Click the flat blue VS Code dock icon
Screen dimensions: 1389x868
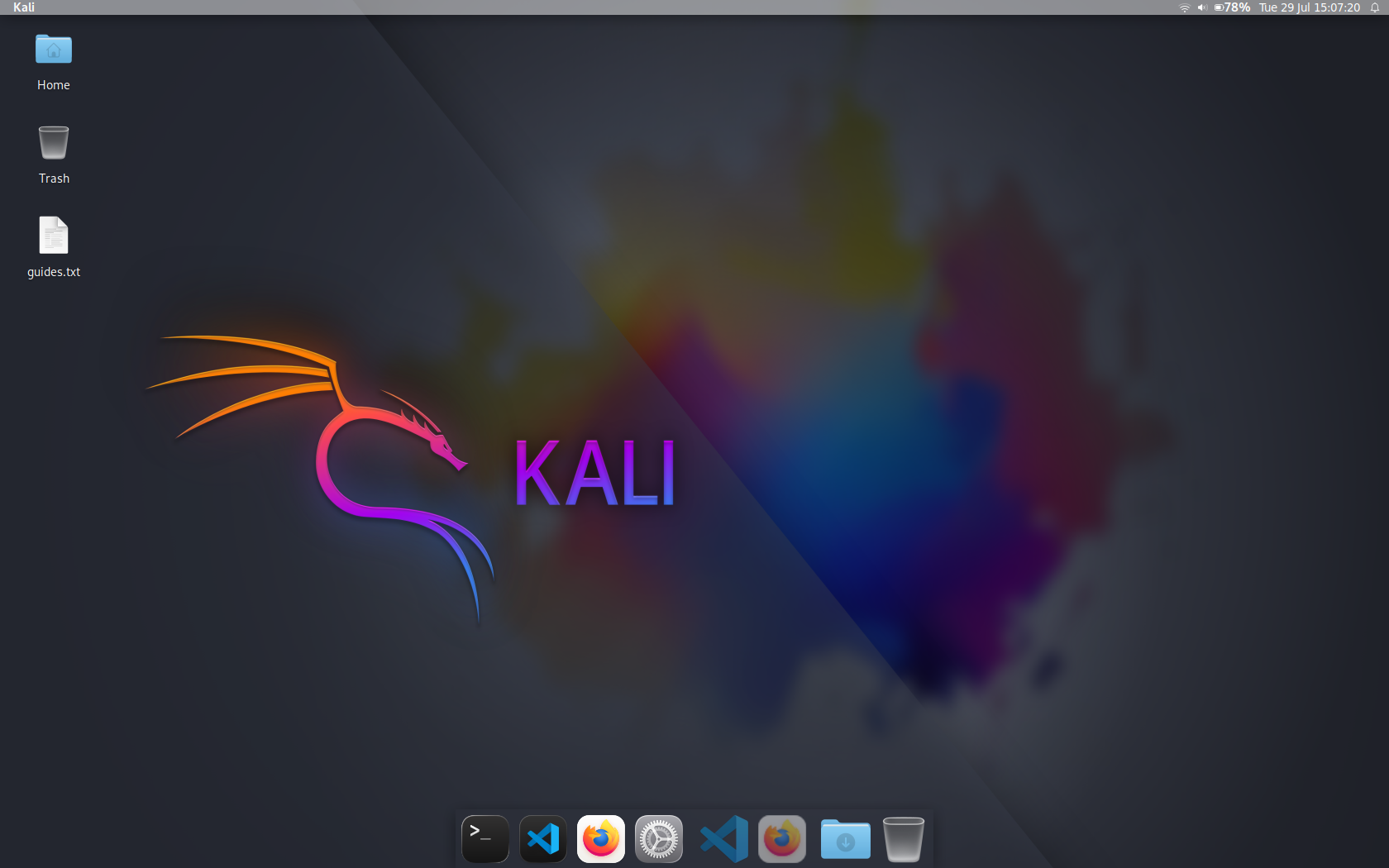pos(724,839)
